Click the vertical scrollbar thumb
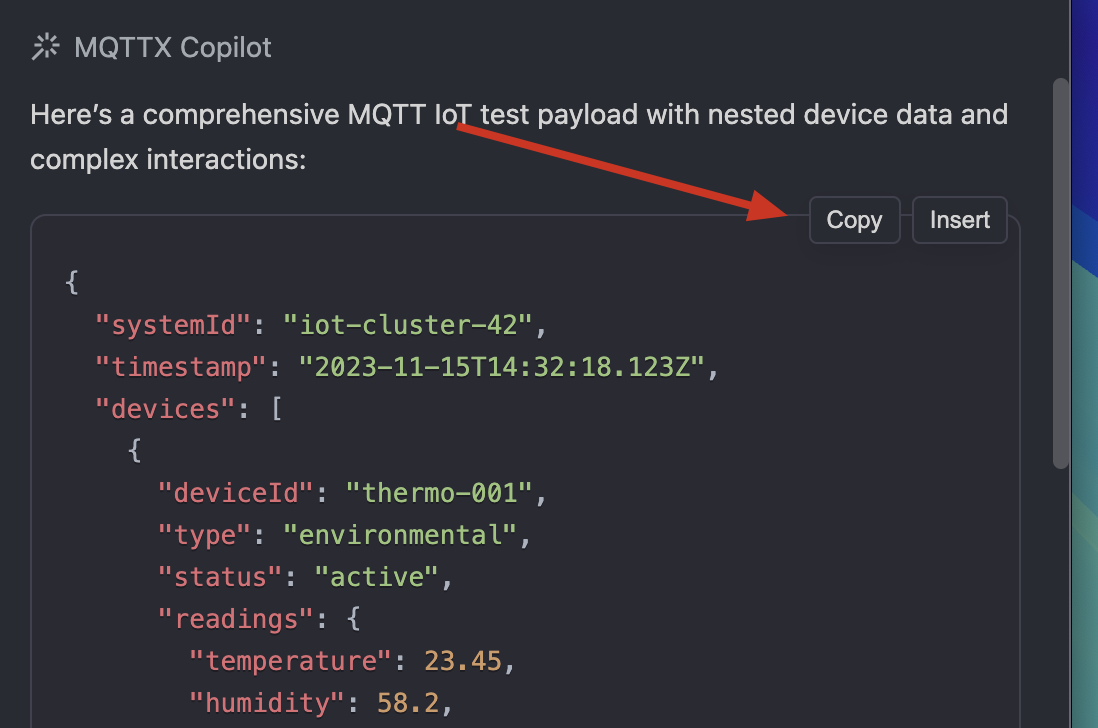The image size is (1098, 728). tap(1061, 270)
